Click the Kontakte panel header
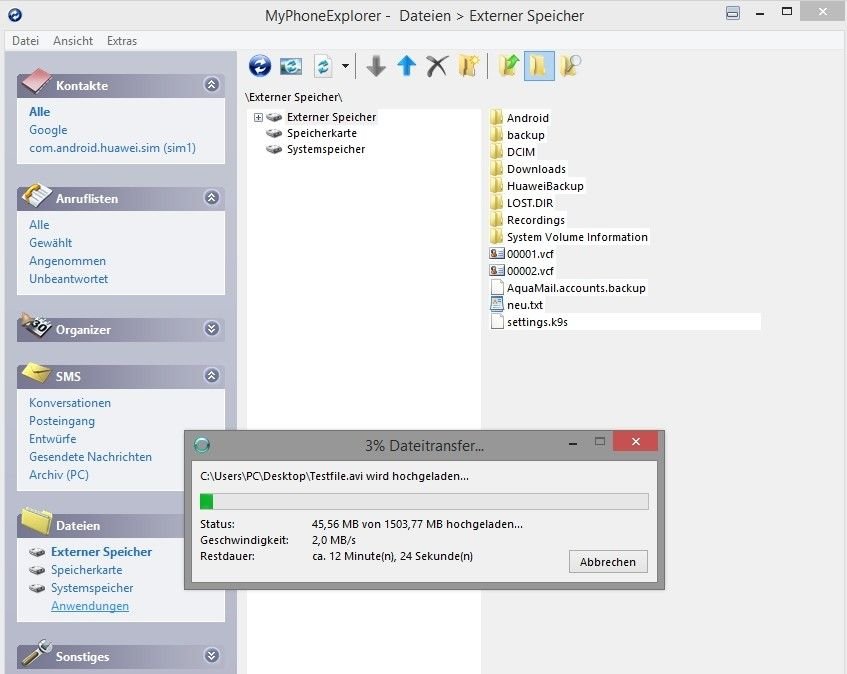The height and width of the screenshot is (674, 847). click(120, 85)
